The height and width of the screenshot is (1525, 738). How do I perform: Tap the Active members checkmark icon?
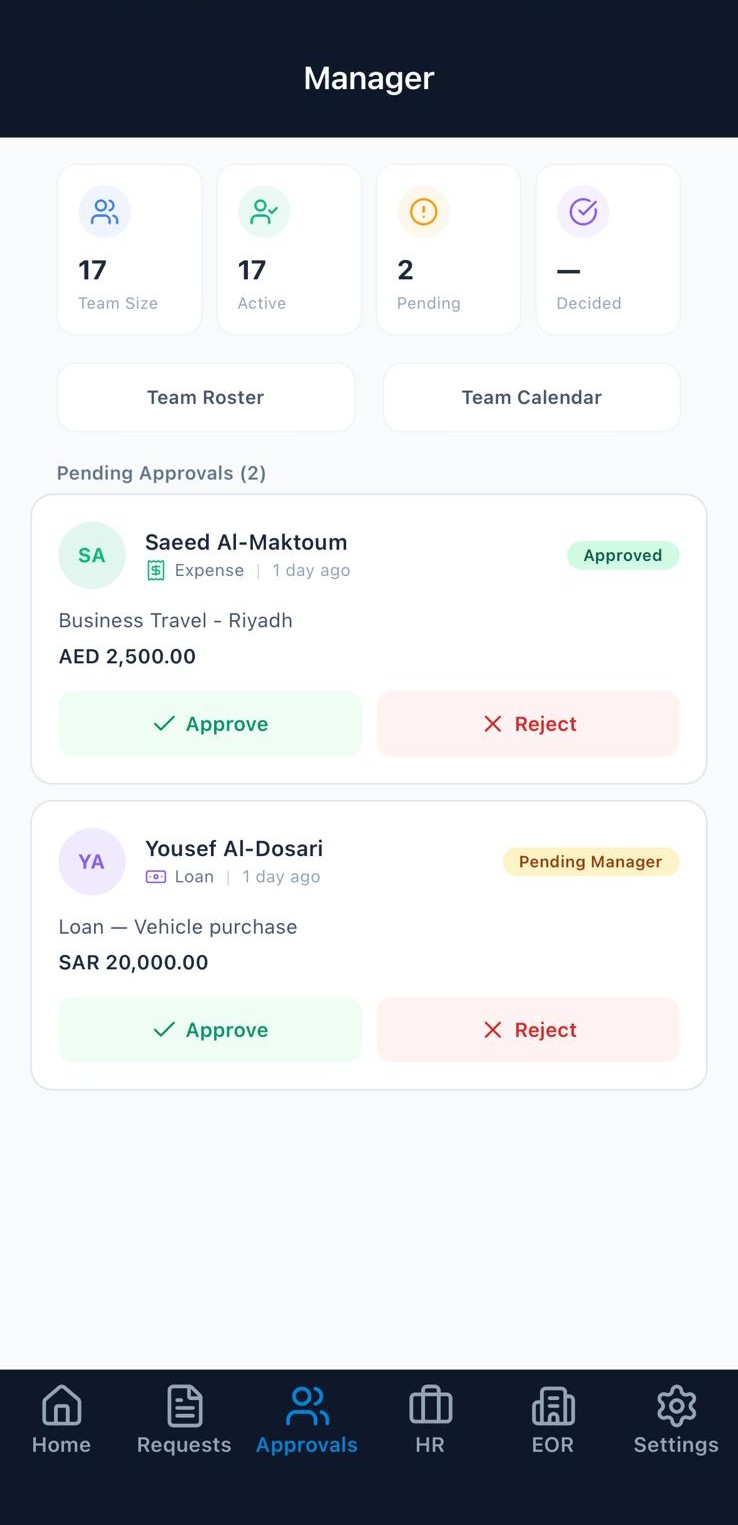click(264, 212)
